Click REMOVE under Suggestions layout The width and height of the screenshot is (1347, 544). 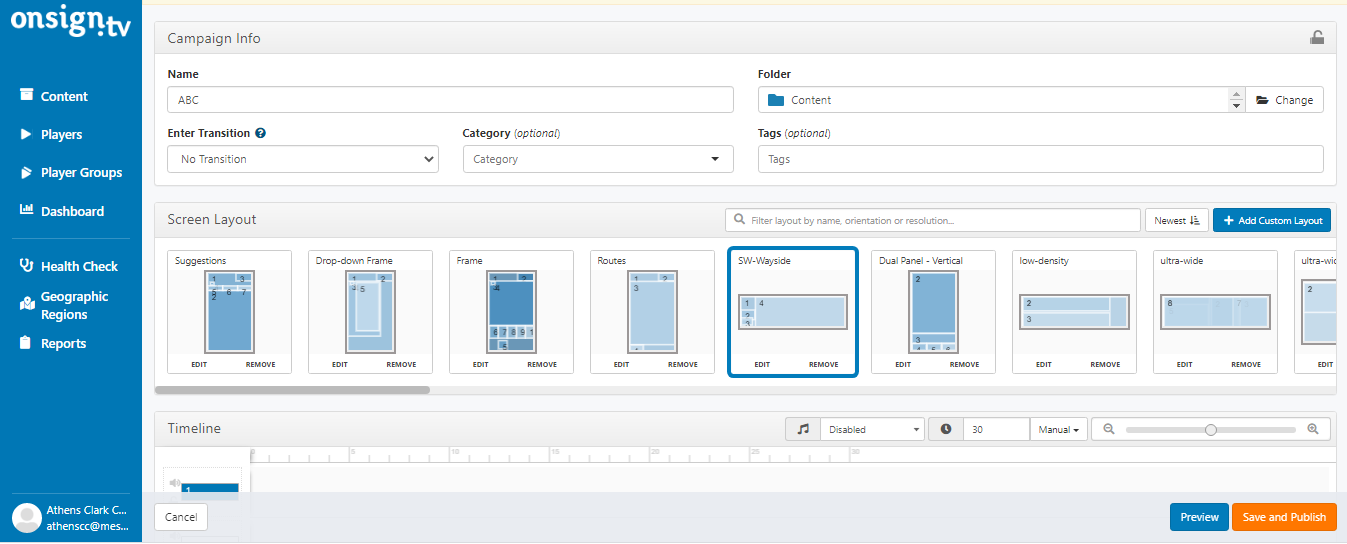pyautogui.click(x=261, y=365)
